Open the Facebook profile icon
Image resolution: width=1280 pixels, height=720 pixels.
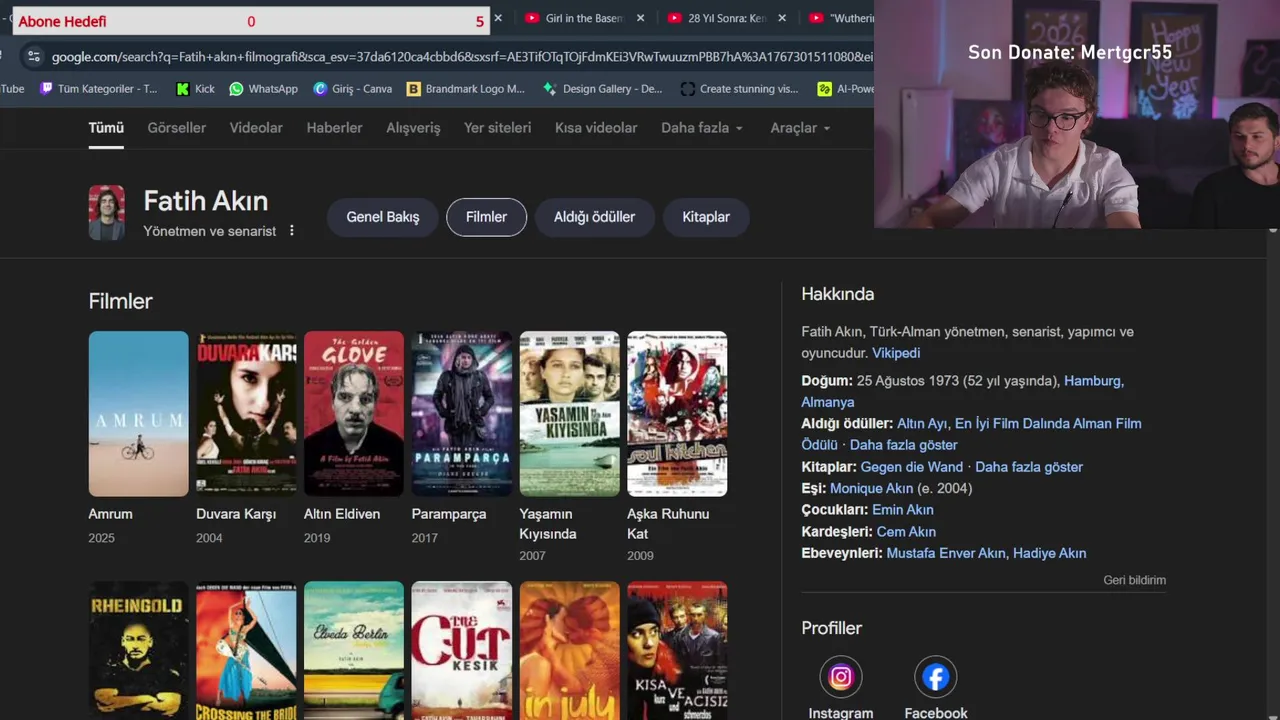[936, 677]
